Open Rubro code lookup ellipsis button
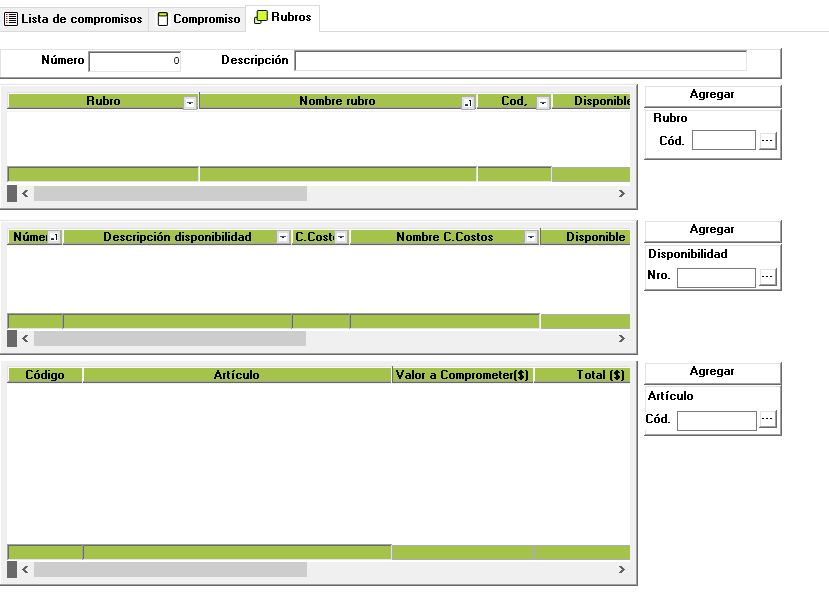Screen dimensions: 829x593 click(x=767, y=141)
